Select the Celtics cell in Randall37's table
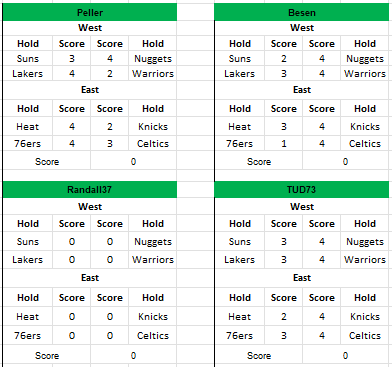Viewport: 392px width, 367px height. tap(153, 335)
